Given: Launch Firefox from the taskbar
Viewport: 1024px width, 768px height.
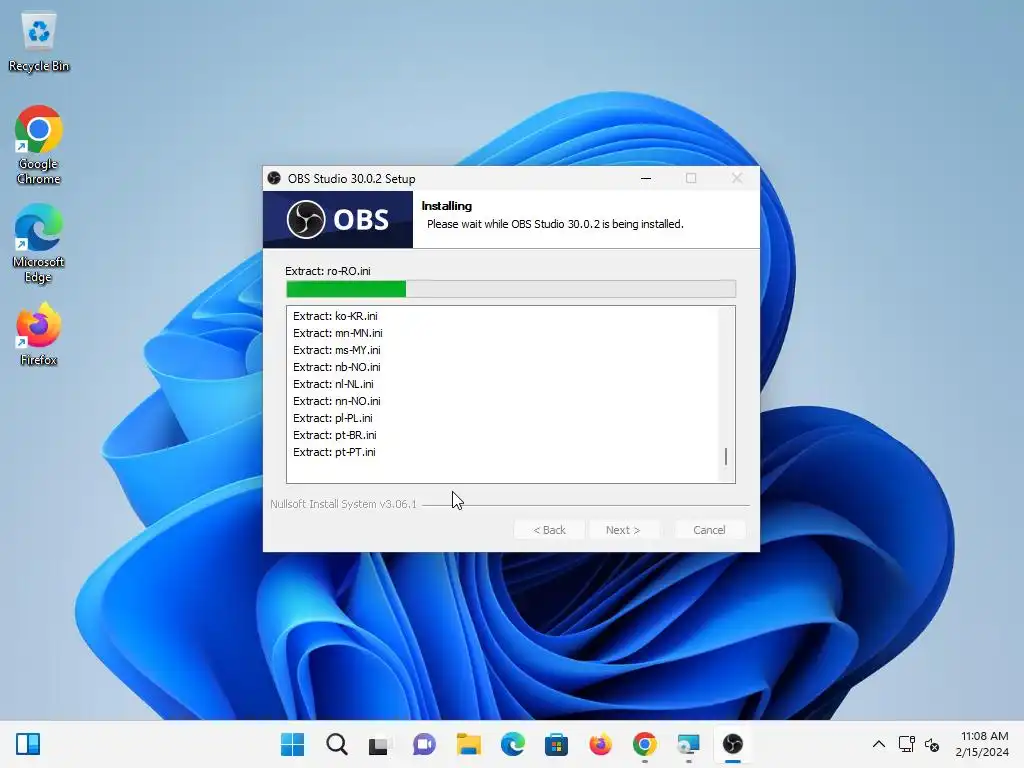Looking at the screenshot, I should [600, 744].
